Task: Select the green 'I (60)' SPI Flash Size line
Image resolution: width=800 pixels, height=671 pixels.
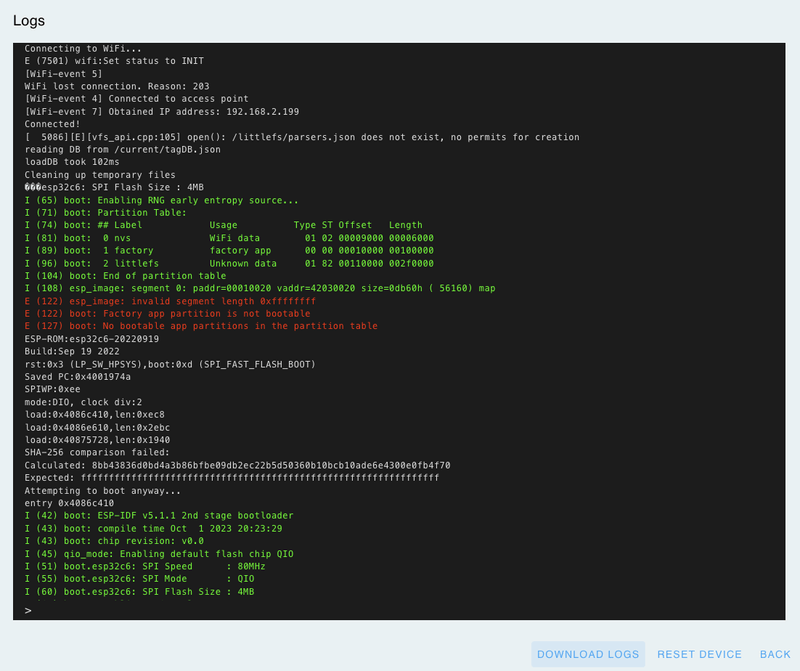Action: tap(139, 592)
